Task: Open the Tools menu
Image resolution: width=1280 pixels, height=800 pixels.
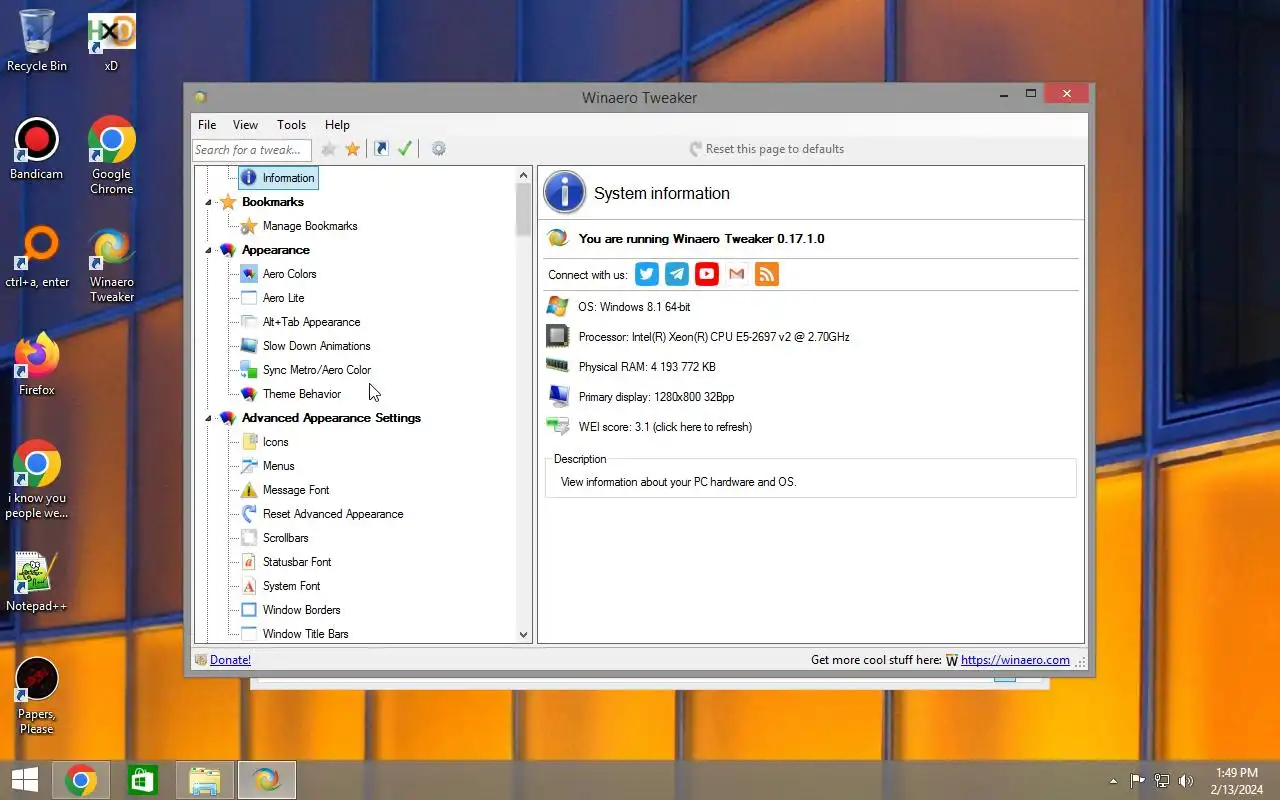Action: [291, 125]
